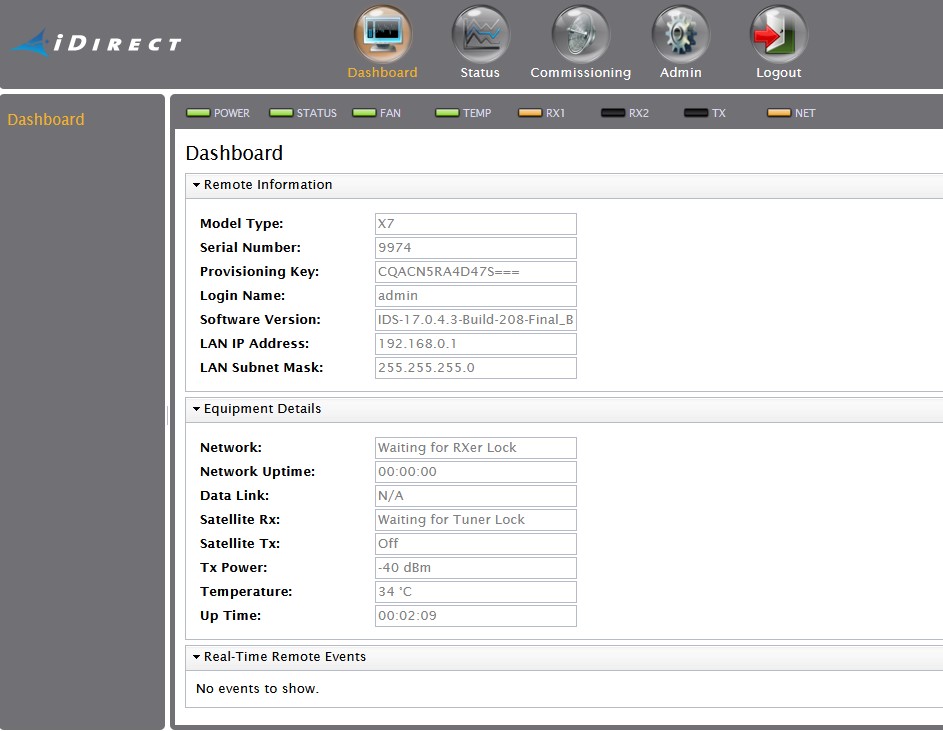The width and height of the screenshot is (943, 731).
Task: Click the sidebar splitter handle
Action: tap(167, 417)
